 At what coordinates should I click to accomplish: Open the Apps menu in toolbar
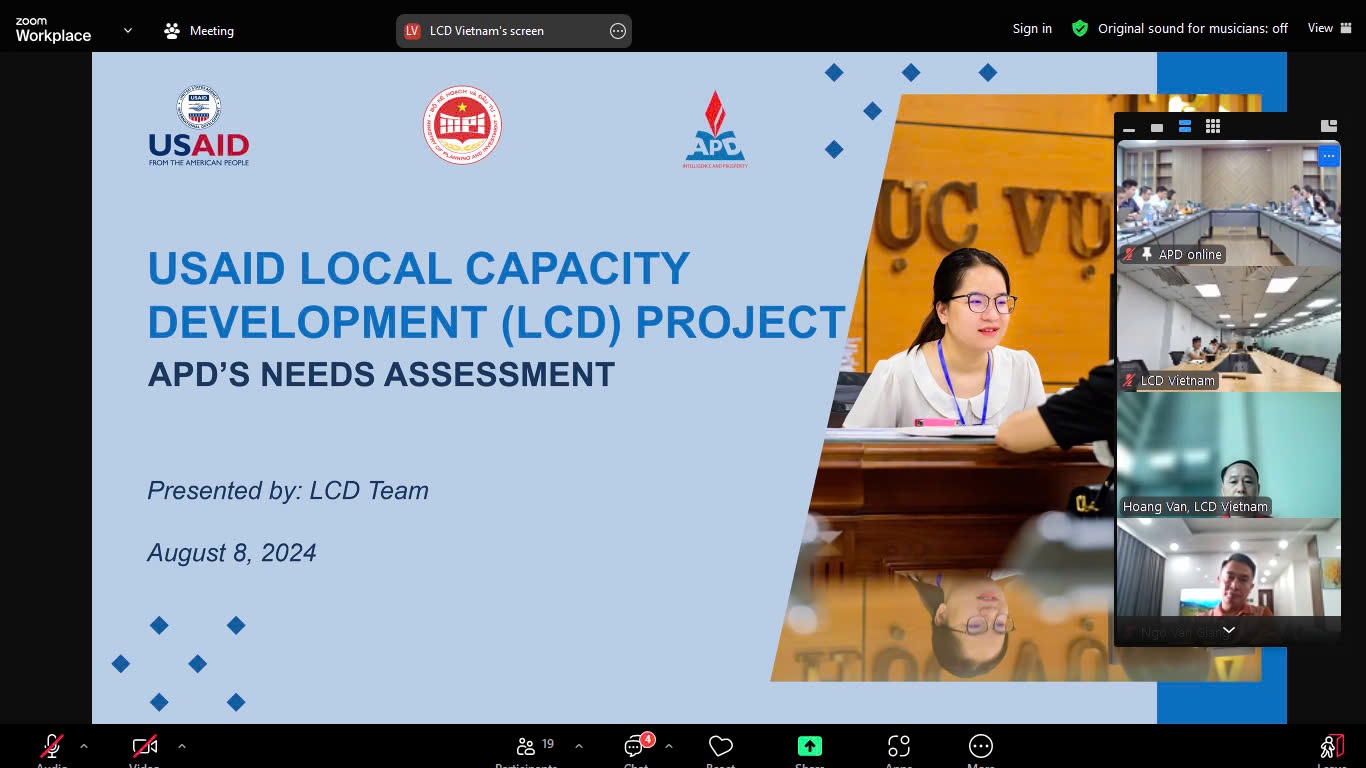898,747
